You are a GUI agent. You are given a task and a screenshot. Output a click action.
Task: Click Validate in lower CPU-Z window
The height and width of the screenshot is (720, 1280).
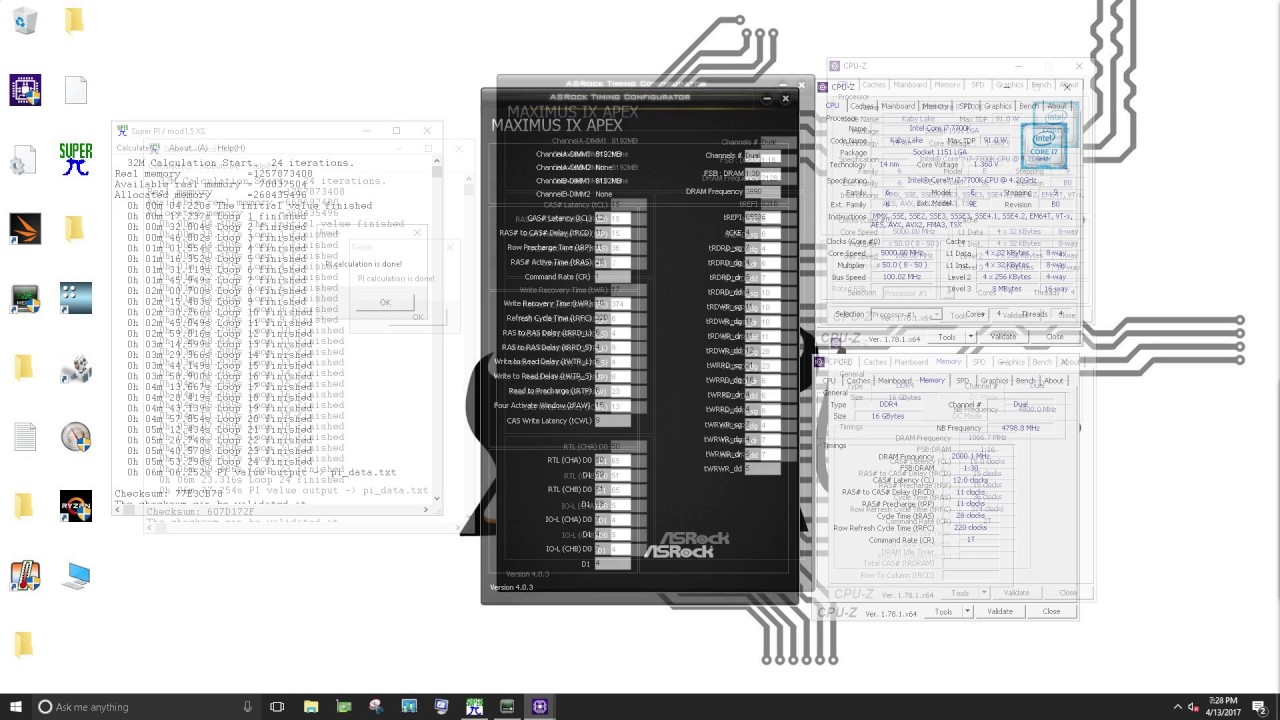[x=999, y=612]
